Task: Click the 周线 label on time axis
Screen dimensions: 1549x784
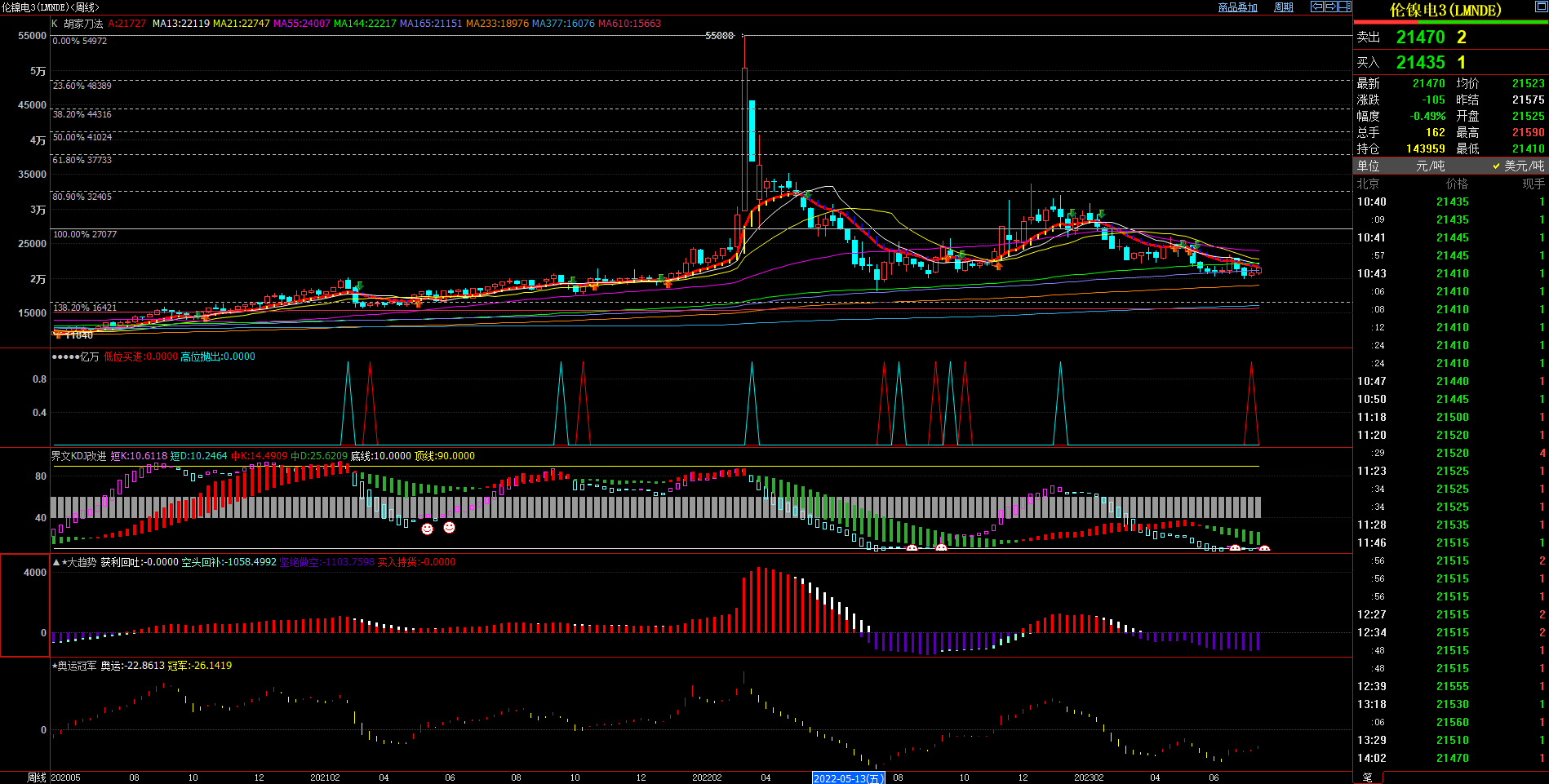Action: (x=37, y=777)
